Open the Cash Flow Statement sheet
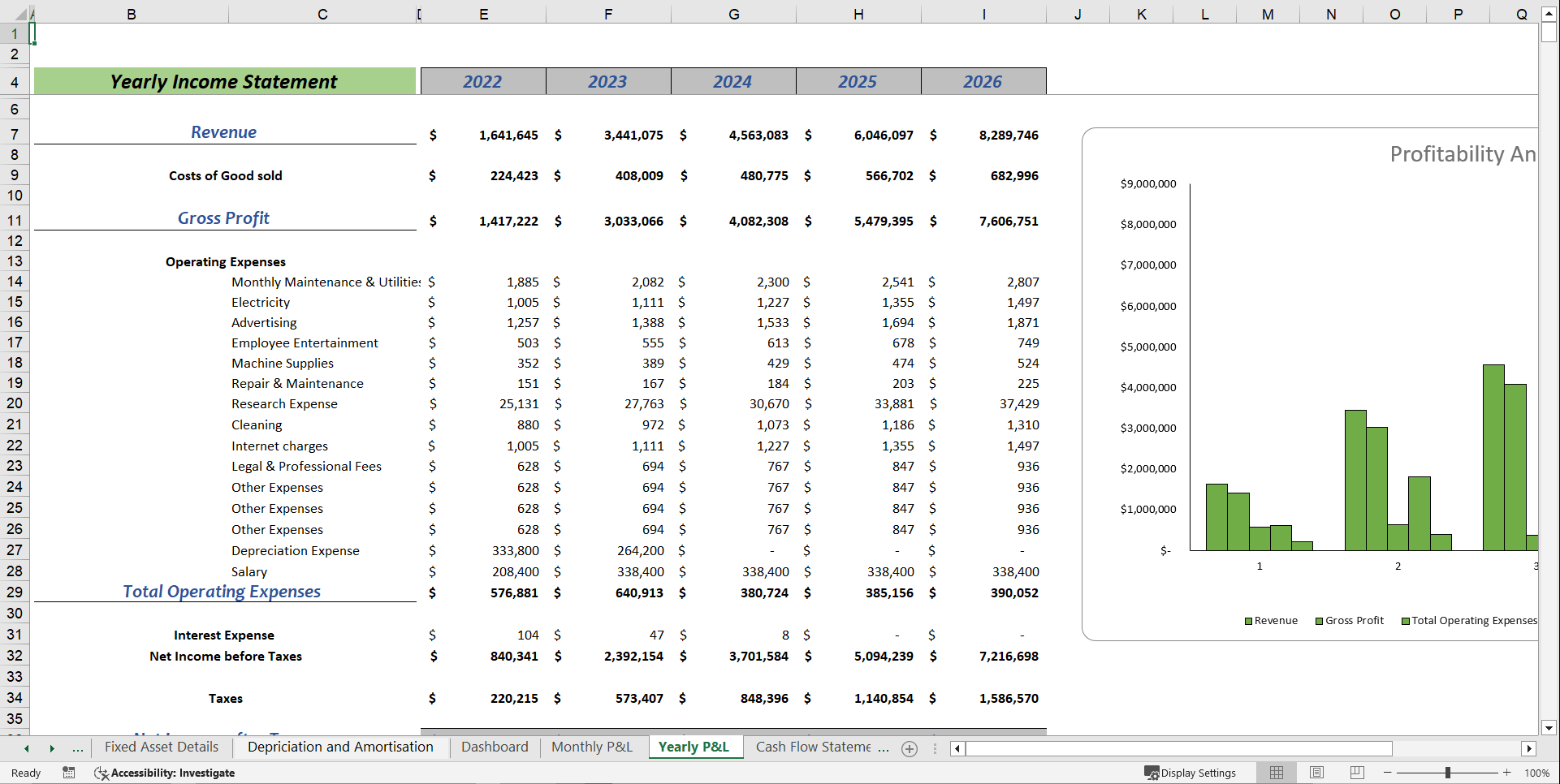The height and width of the screenshot is (784, 1560). 814,747
